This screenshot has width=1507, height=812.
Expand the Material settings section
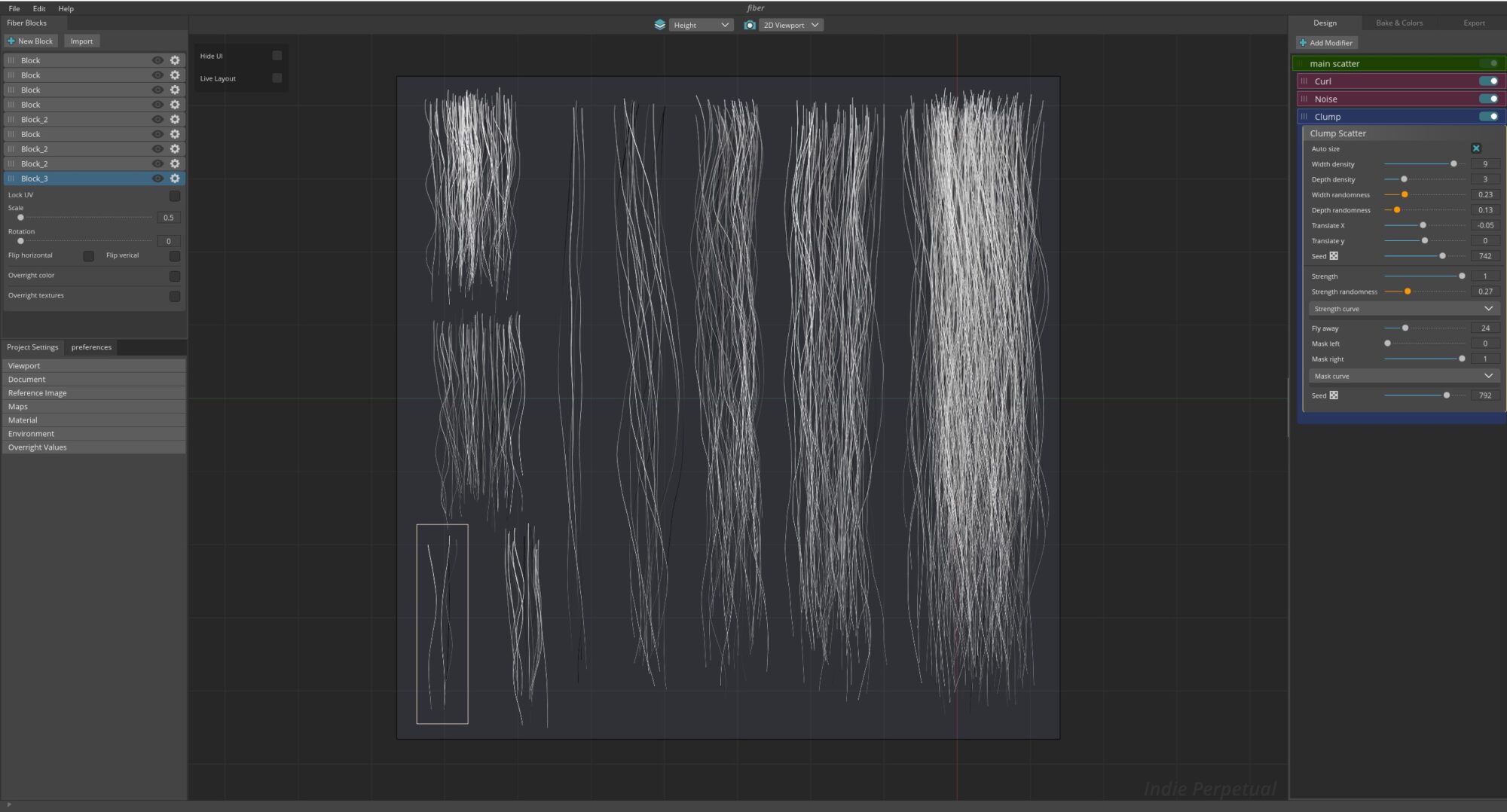click(x=94, y=420)
